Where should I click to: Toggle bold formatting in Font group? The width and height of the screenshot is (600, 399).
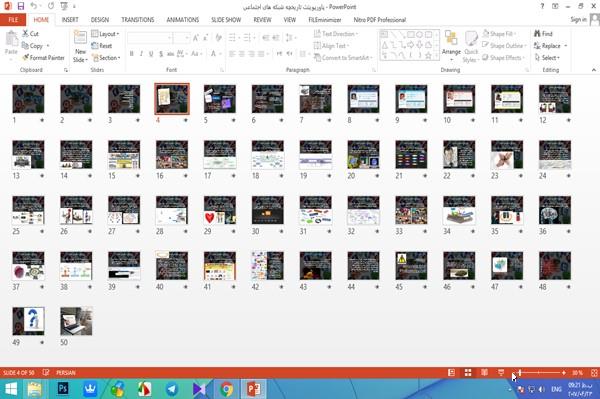[132, 54]
